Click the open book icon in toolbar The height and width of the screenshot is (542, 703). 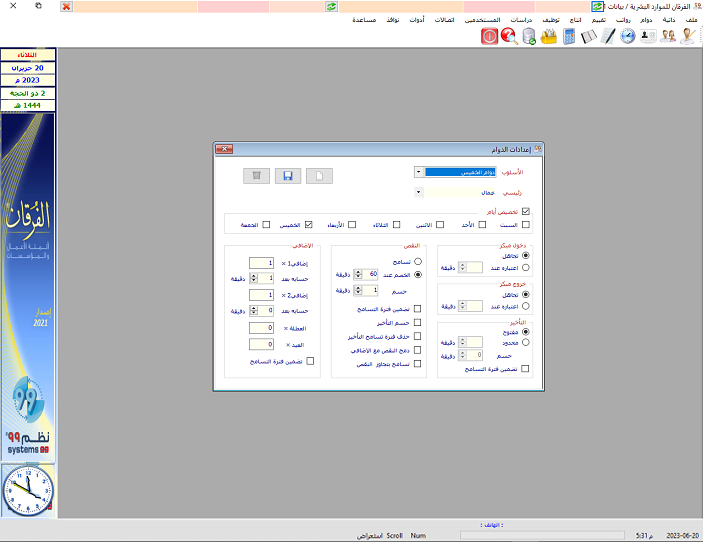click(x=588, y=36)
